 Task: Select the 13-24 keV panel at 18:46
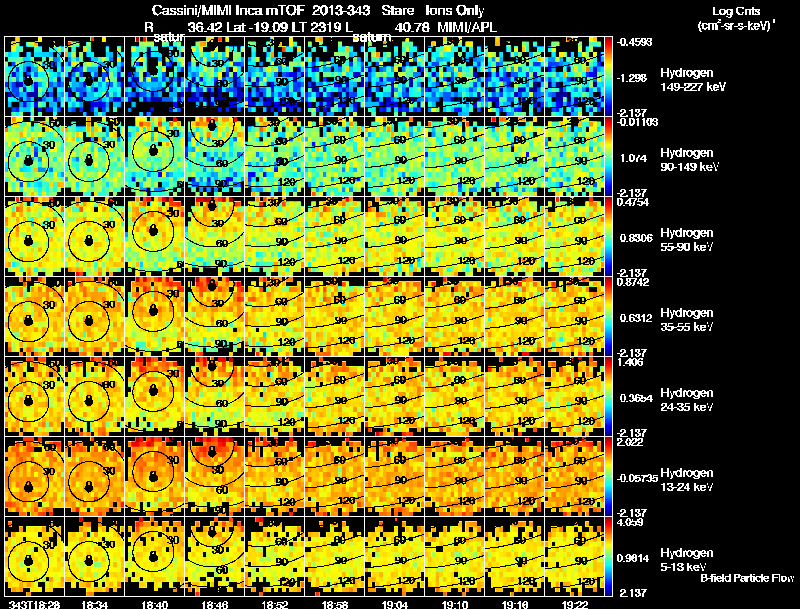tap(215, 476)
